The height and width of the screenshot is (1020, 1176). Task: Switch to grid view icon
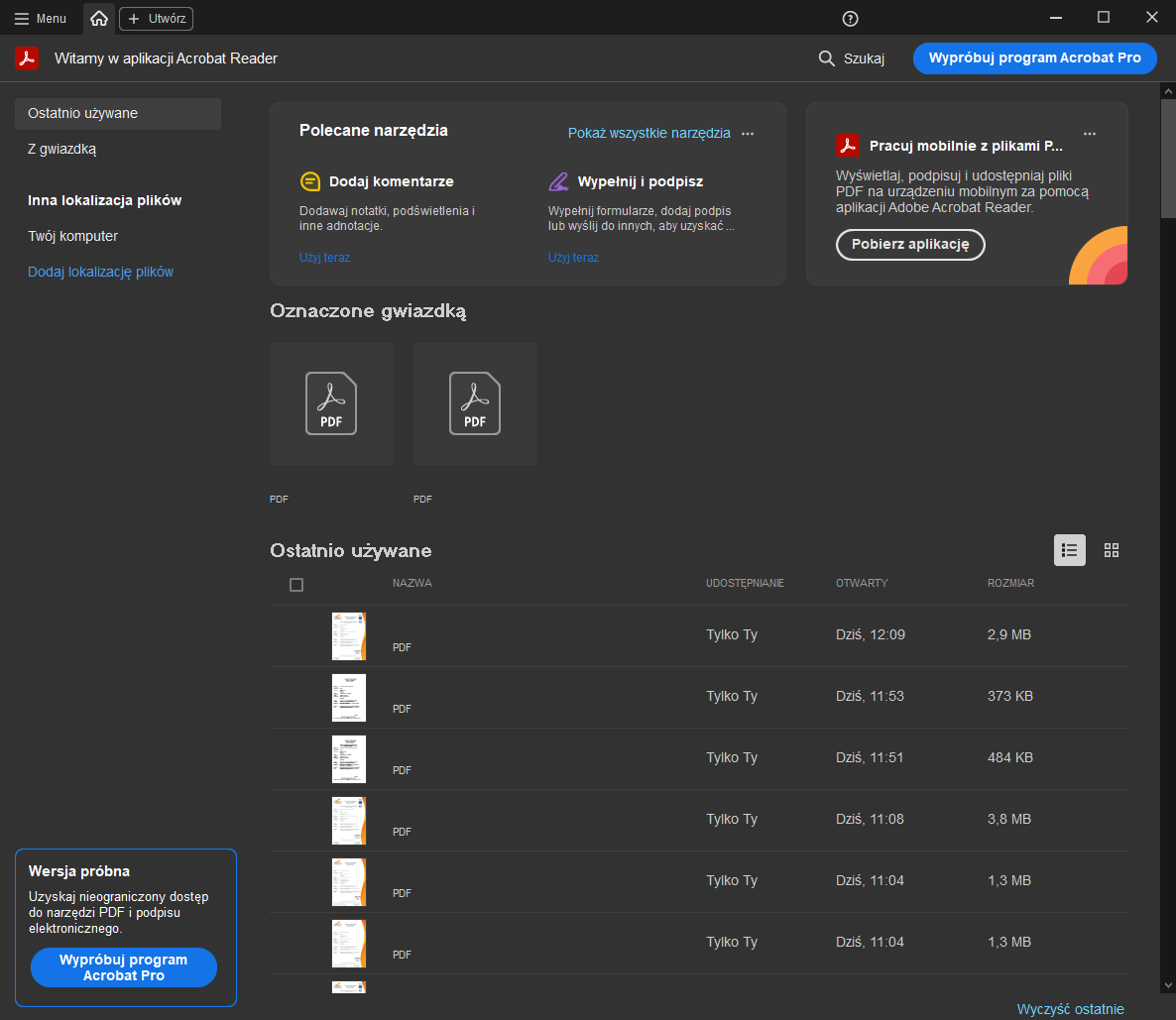(x=1112, y=550)
